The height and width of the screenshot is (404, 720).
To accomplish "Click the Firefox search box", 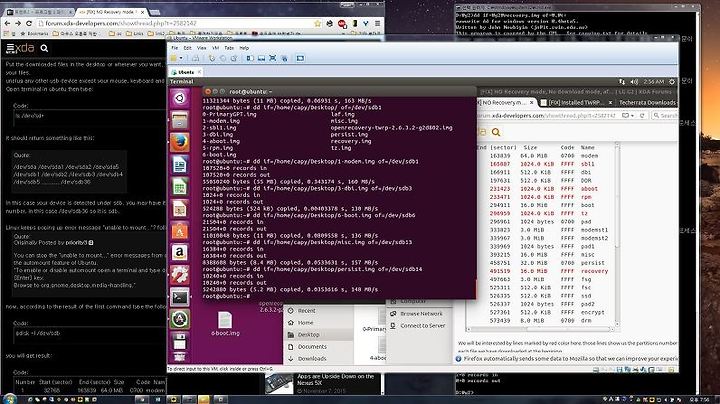I will click(x=664, y=116).
